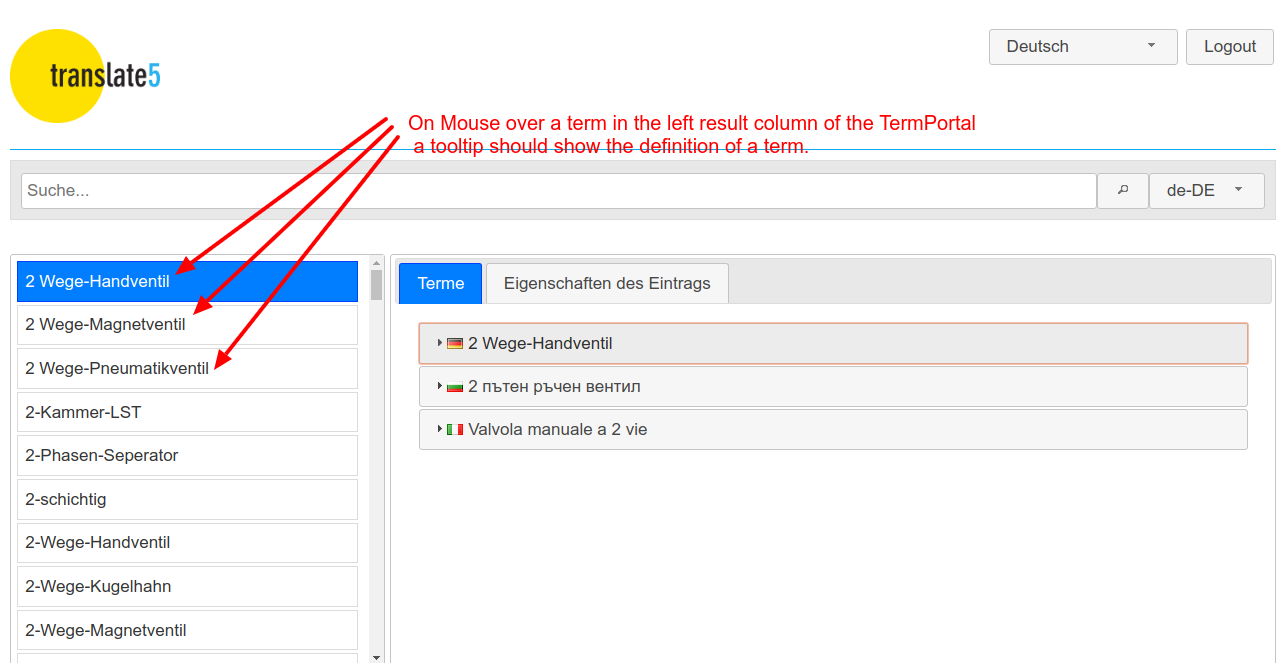Click the Italian flag icon
Image resolution: width=1286 pixels, height=663 pixels.
coord(455,430)
